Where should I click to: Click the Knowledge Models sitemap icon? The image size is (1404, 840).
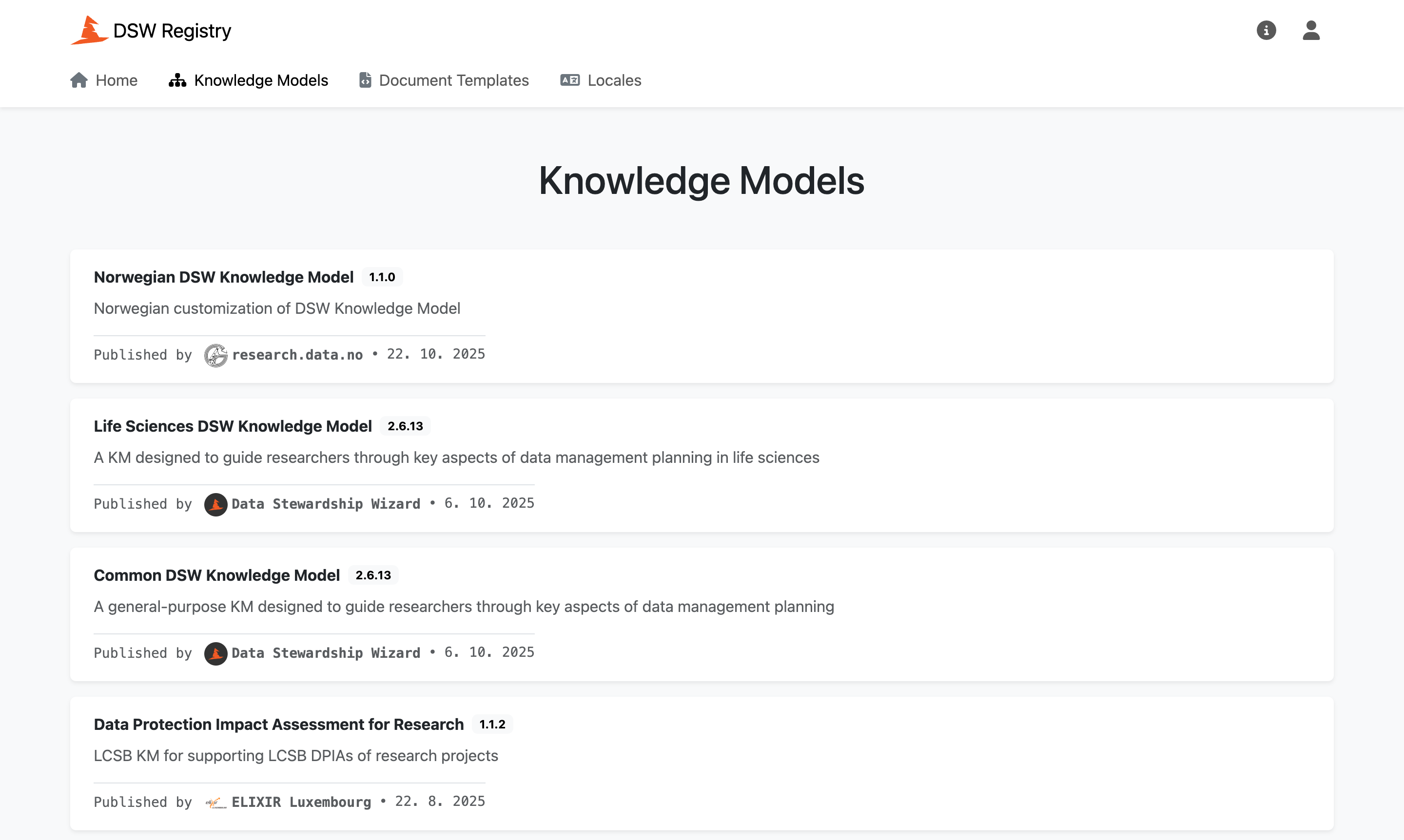point(177,80)
